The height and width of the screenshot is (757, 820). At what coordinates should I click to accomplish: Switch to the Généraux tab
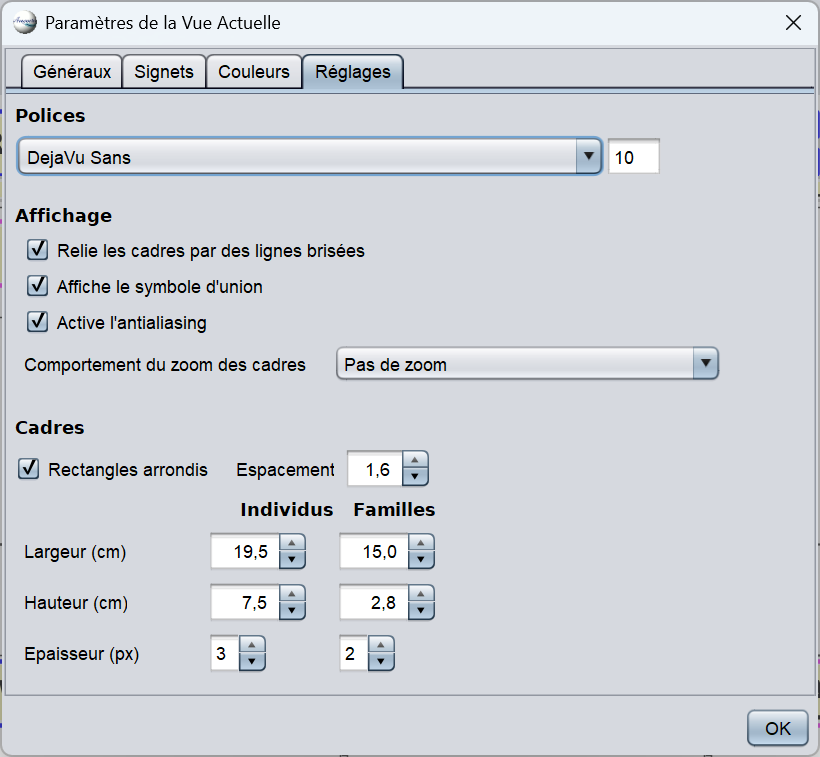tap(71, 72)
